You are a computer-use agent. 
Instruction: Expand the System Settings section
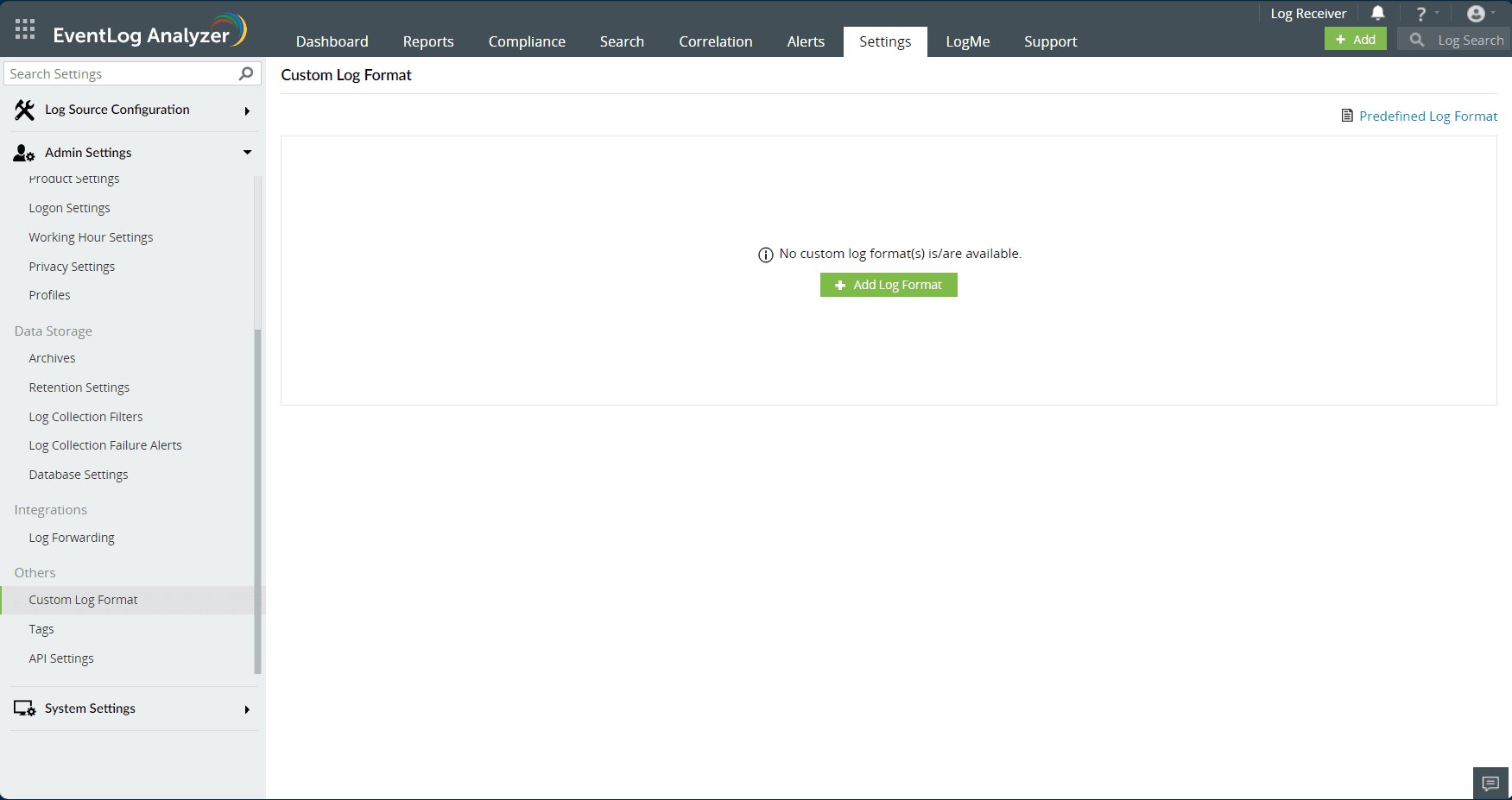[x=247, y=709]
